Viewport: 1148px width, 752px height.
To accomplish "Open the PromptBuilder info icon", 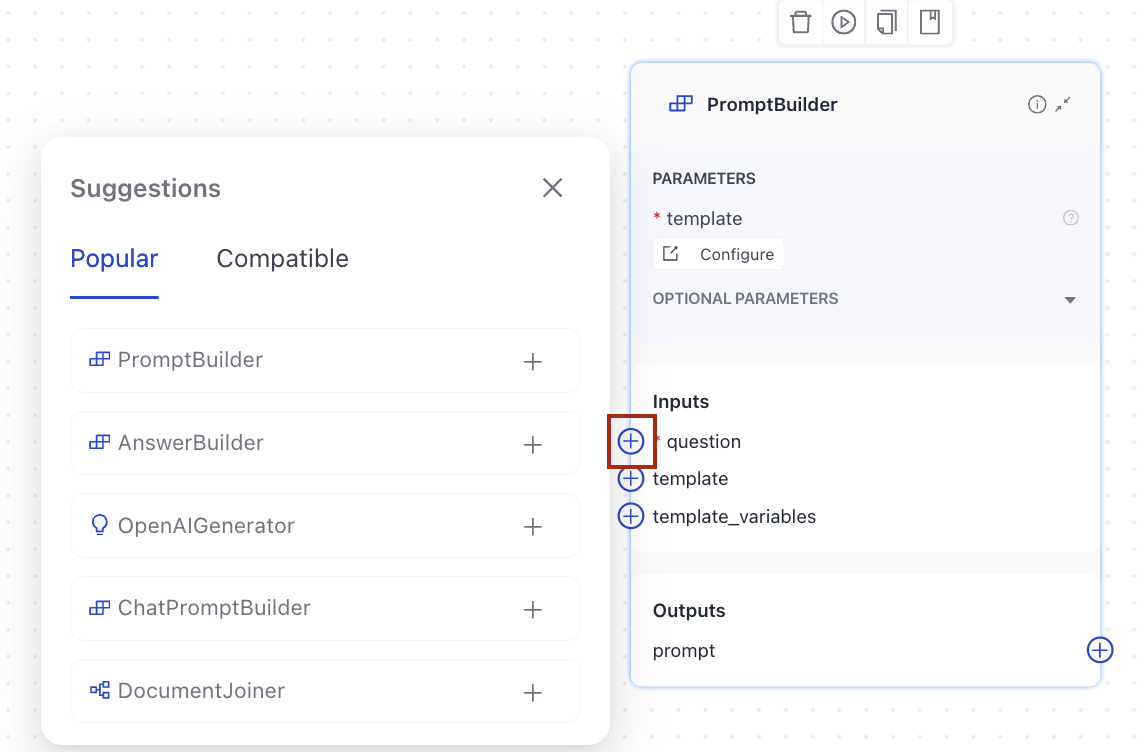I will pyautogui.click(x=1037, y=103).
